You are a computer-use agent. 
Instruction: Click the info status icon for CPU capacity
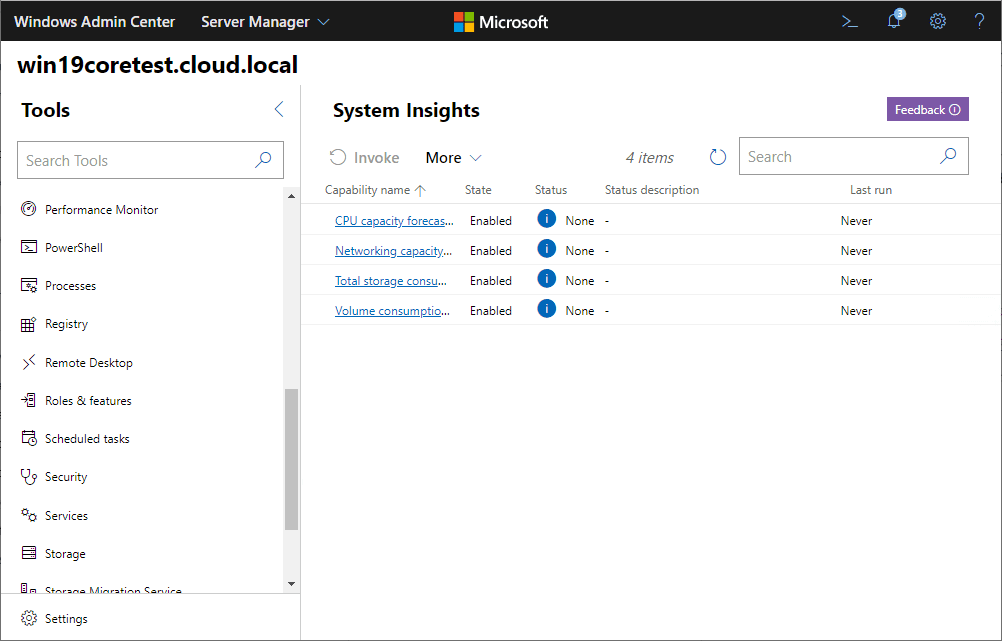click(x=546, y=219)
